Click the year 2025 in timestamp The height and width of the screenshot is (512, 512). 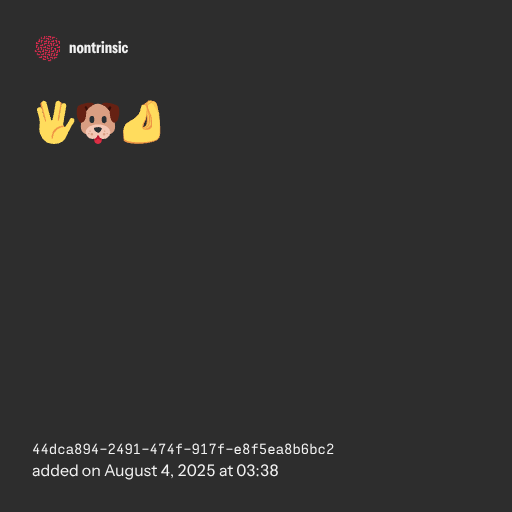(196, 471)
